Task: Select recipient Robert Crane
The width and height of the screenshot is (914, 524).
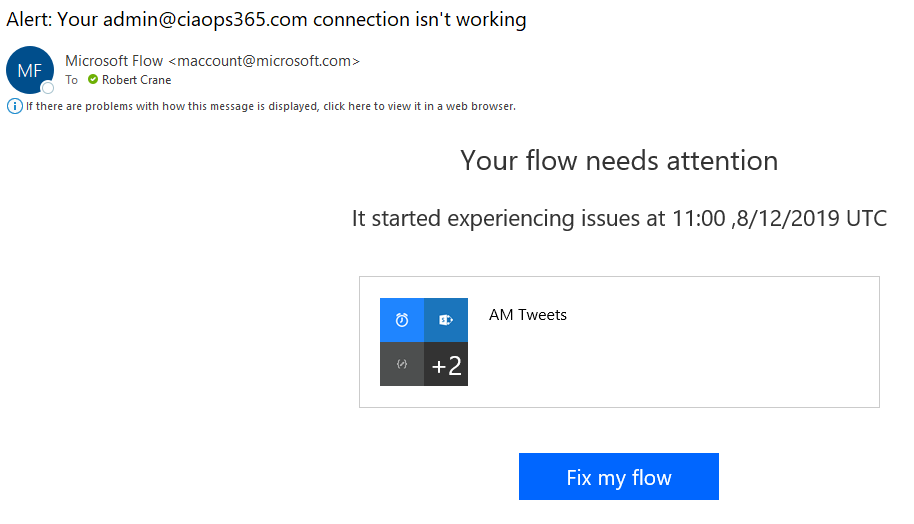Action: pos(136,80)
